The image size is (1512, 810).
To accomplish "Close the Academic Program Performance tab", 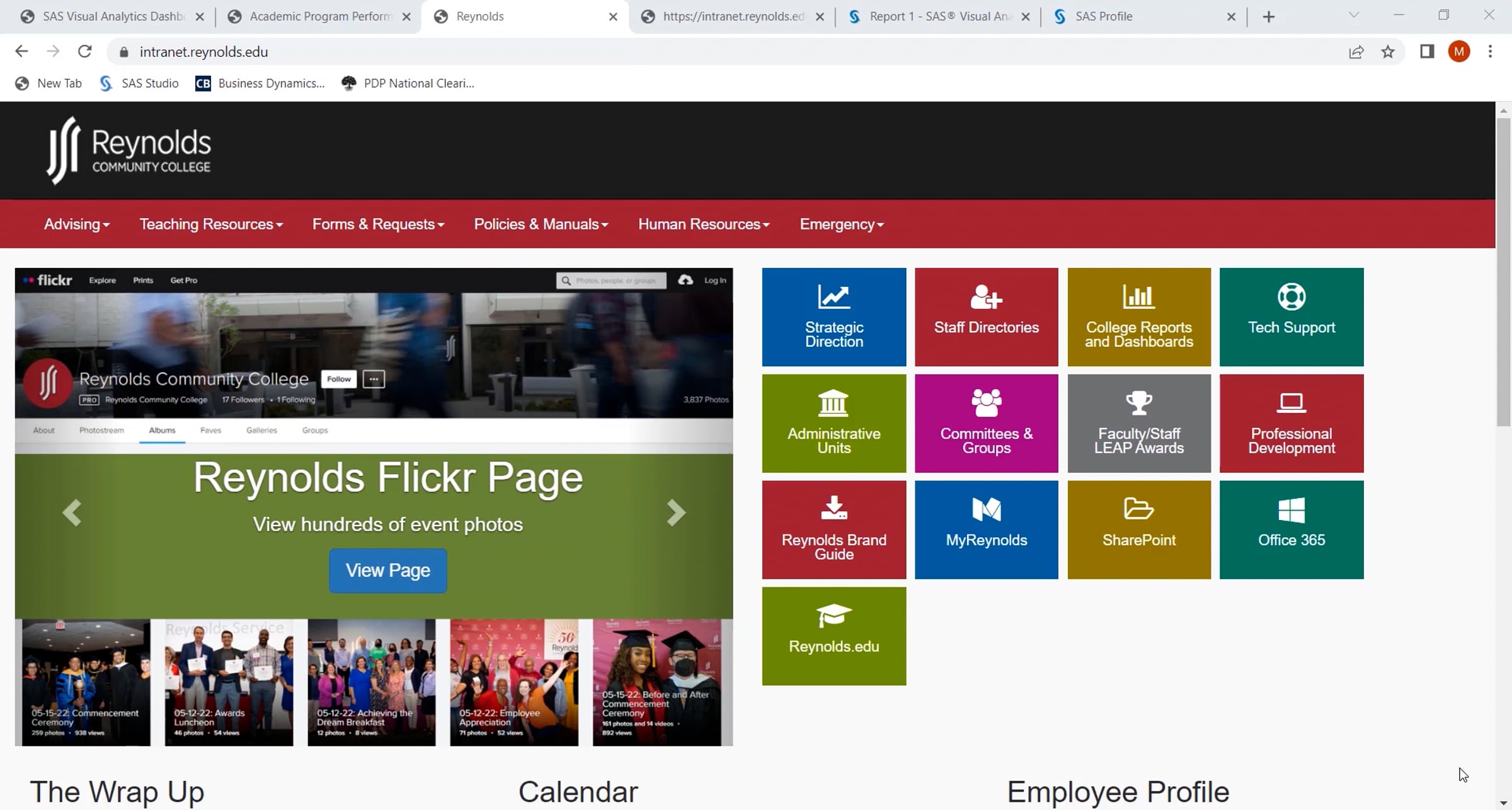I will 406,17.
